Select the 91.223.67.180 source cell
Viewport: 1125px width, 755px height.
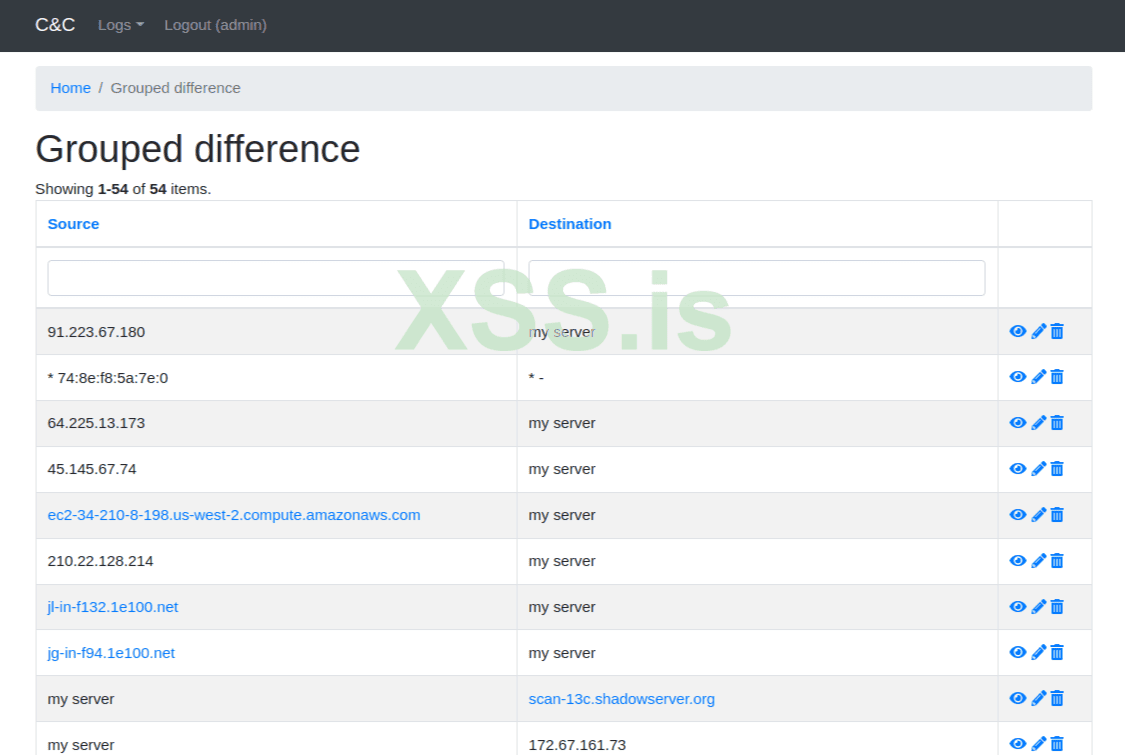[276, 332]
